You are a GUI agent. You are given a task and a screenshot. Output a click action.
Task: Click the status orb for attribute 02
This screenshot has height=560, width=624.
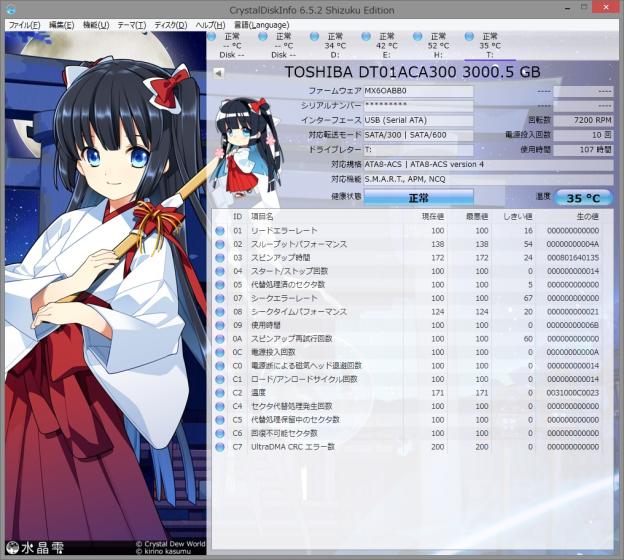click(x=220, y=244)
